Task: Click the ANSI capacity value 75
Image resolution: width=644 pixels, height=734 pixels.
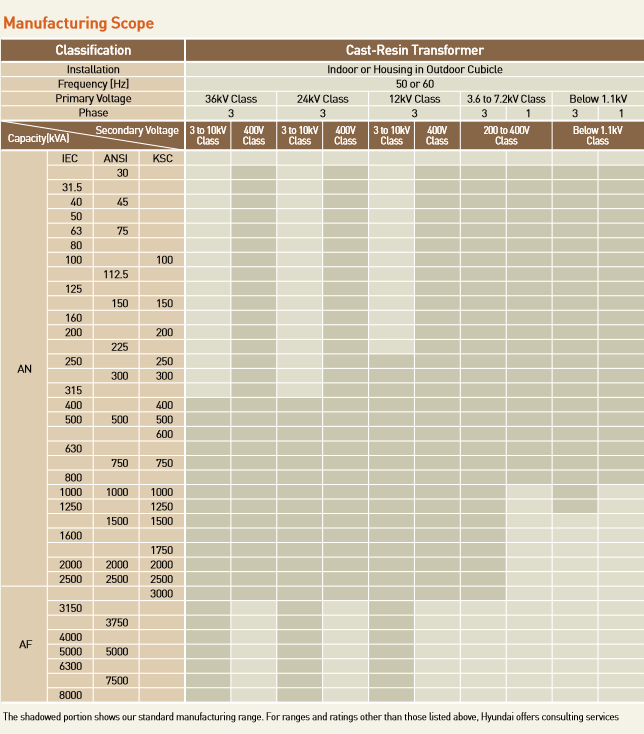Action: tap(122, 231)
